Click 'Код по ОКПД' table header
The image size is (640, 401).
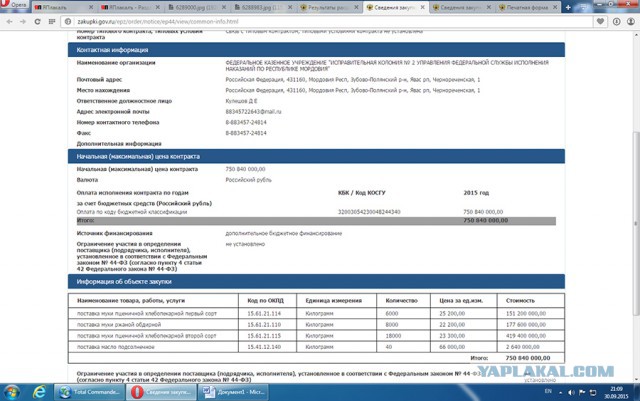pyautogui.click(x=265, y=301)
